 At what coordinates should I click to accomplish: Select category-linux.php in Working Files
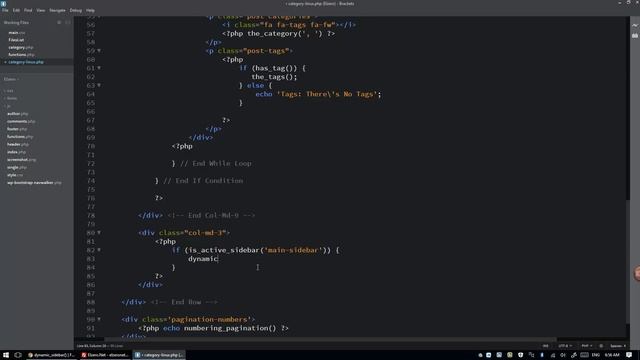pos(26,62)
